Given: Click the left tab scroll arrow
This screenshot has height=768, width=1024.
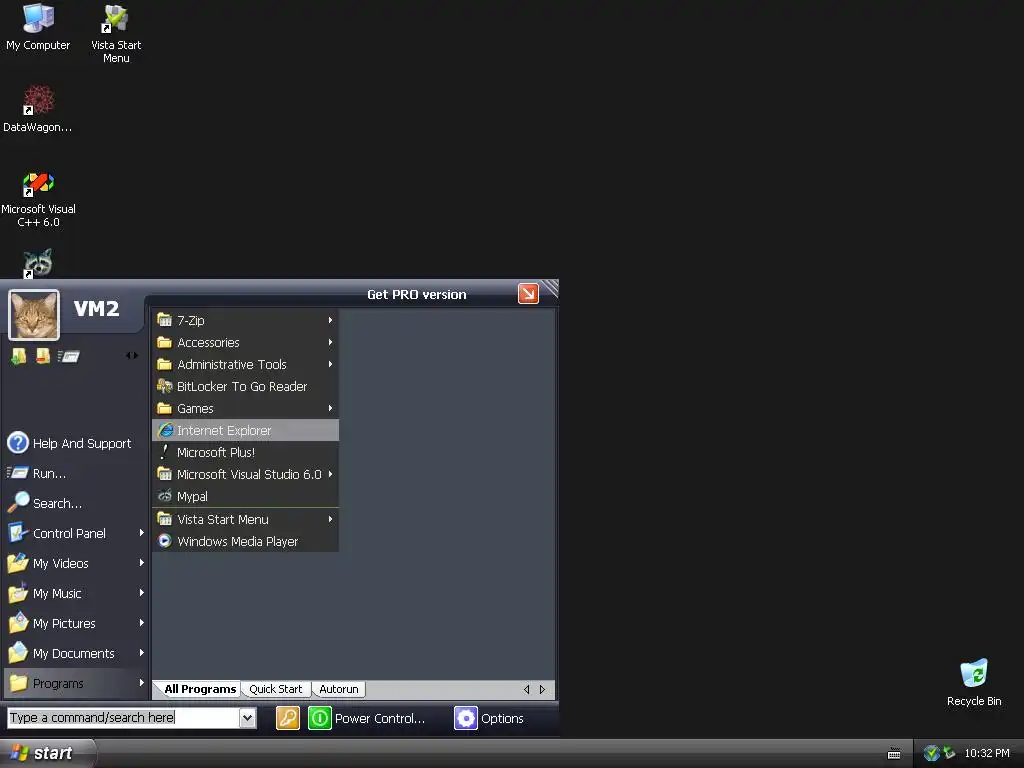Looking at the screenshot, I should click(527, 690).
